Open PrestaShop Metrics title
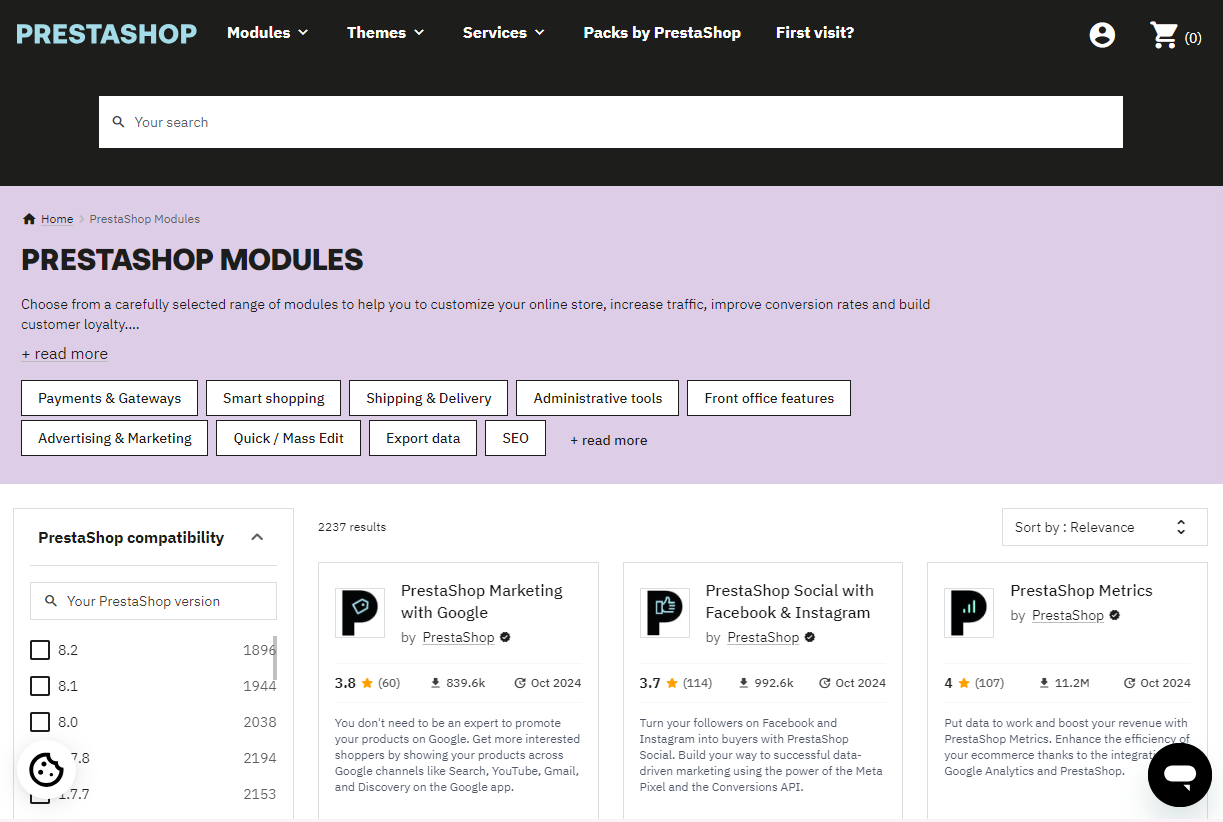 (x=1082, y=591)
